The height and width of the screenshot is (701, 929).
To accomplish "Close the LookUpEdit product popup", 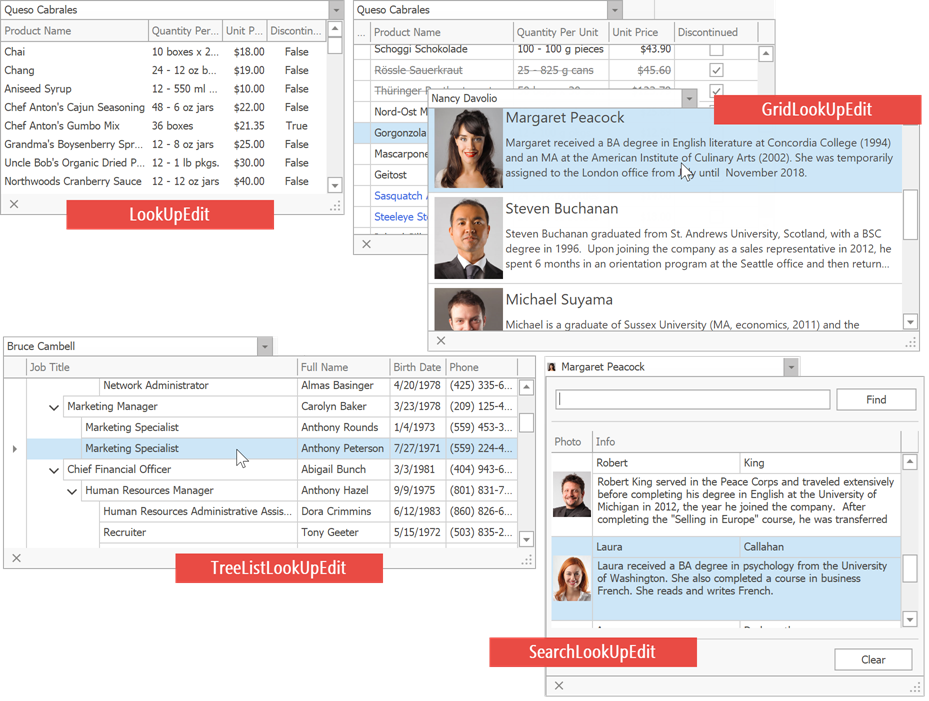I will click(14, 204).
